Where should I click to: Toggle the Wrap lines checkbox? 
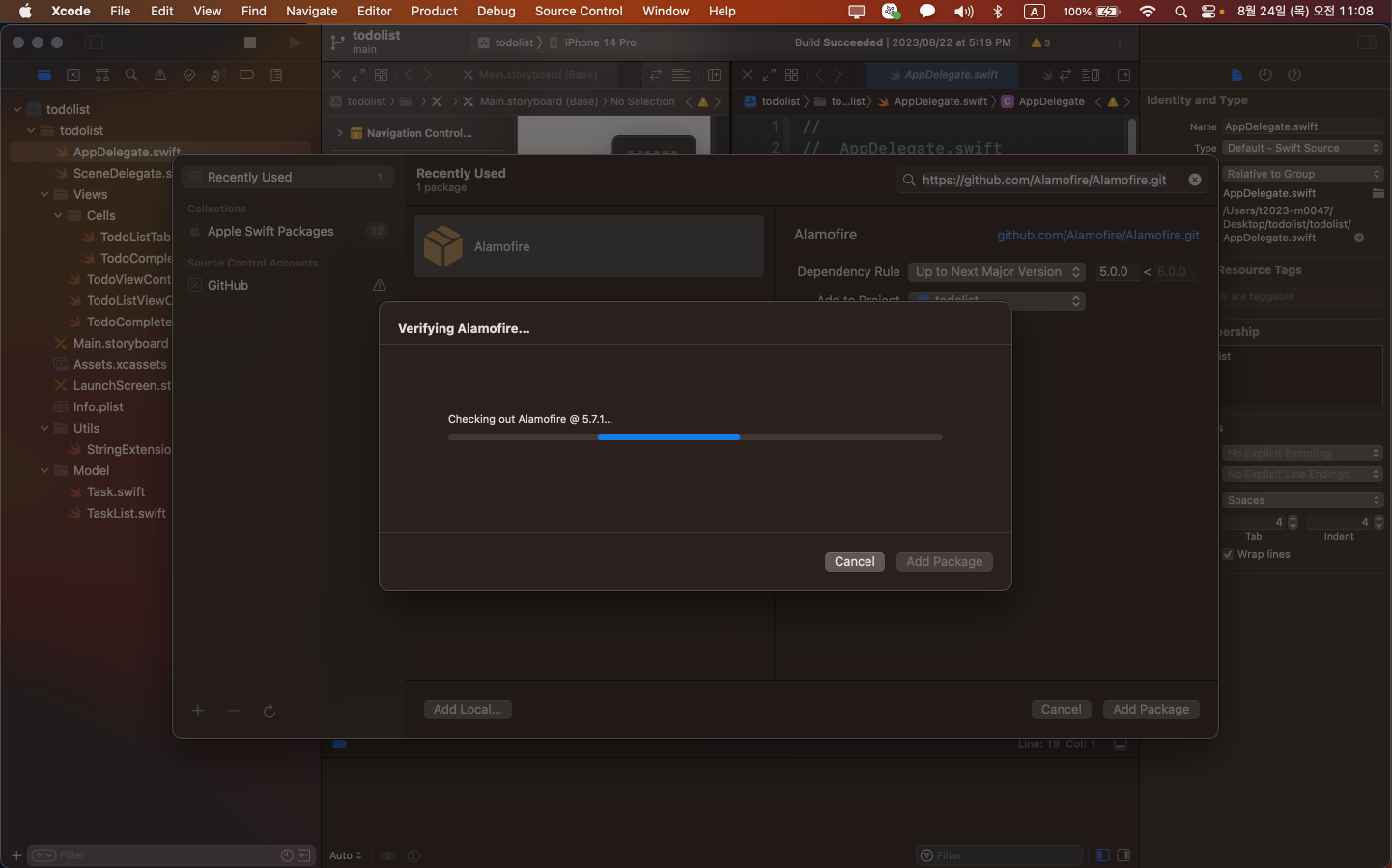tap(1228, 554)
